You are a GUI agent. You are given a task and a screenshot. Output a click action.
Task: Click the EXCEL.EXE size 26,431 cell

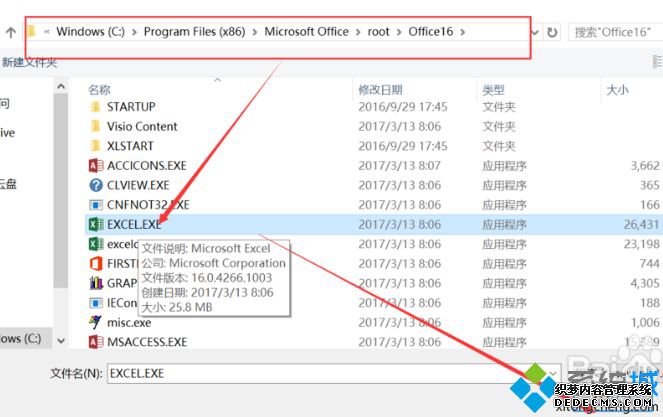641,224
